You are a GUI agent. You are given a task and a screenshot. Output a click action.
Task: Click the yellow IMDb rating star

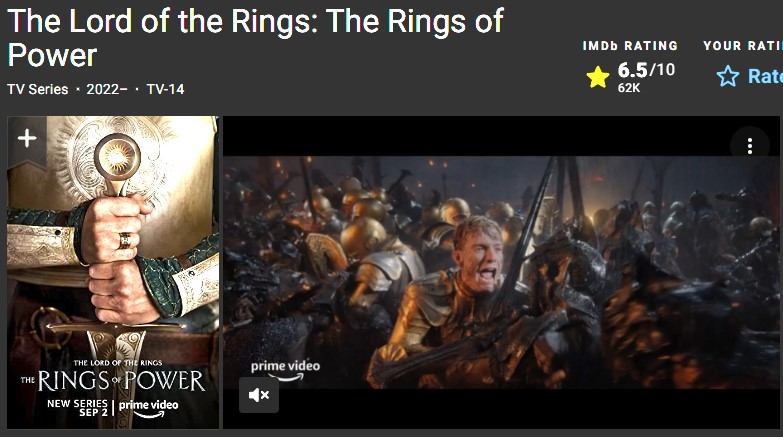[598, 77]
